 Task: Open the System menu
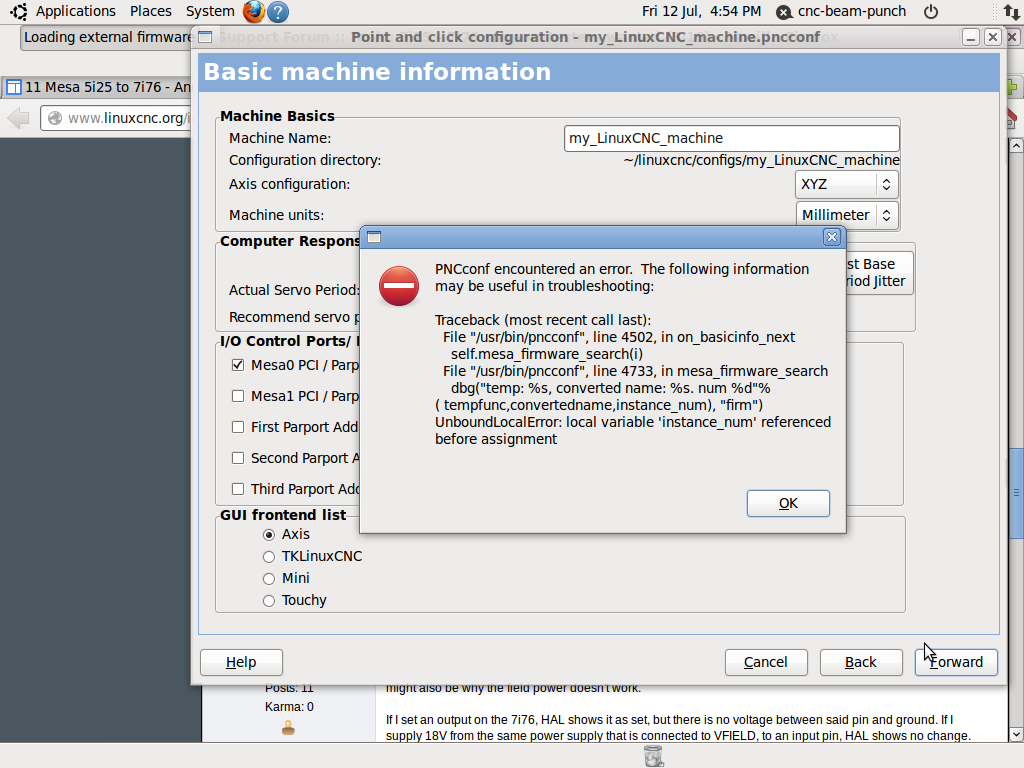(x=210, y=11)
